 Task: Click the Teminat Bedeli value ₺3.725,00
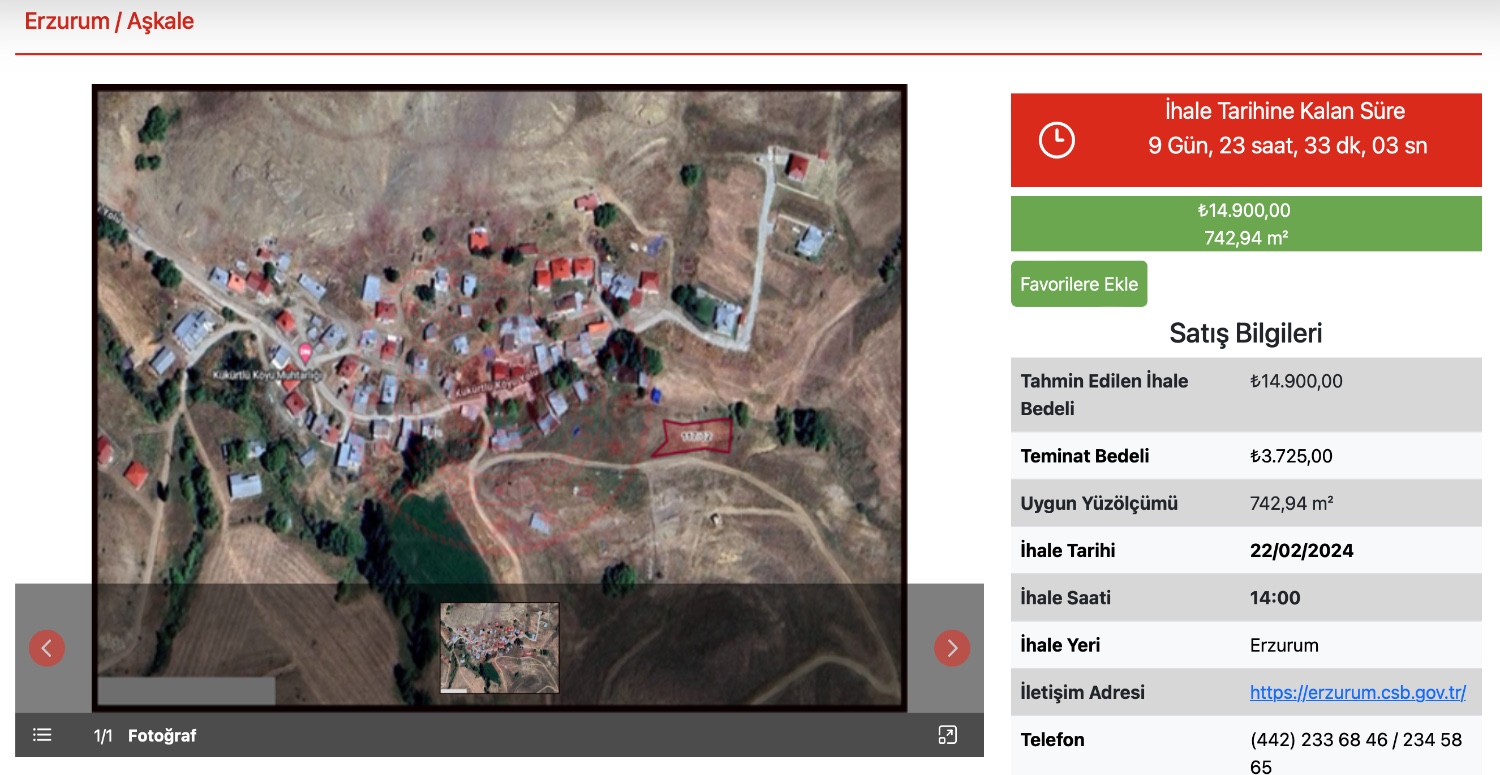pyautogui.click(x=1291, y=456)
